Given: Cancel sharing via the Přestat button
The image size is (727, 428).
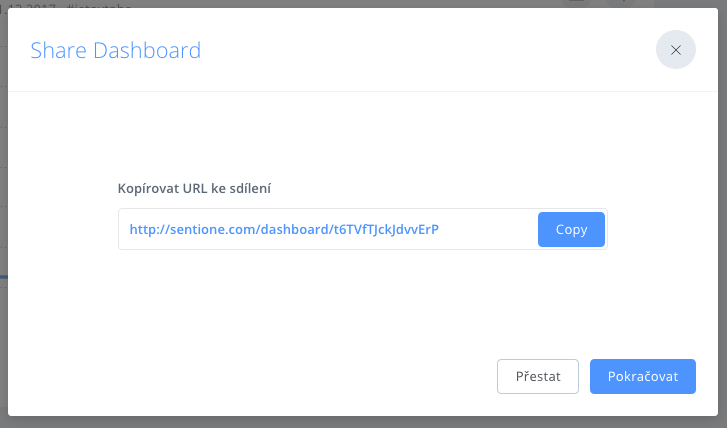Looking at the screenshot, I should [x=538, y=376].
